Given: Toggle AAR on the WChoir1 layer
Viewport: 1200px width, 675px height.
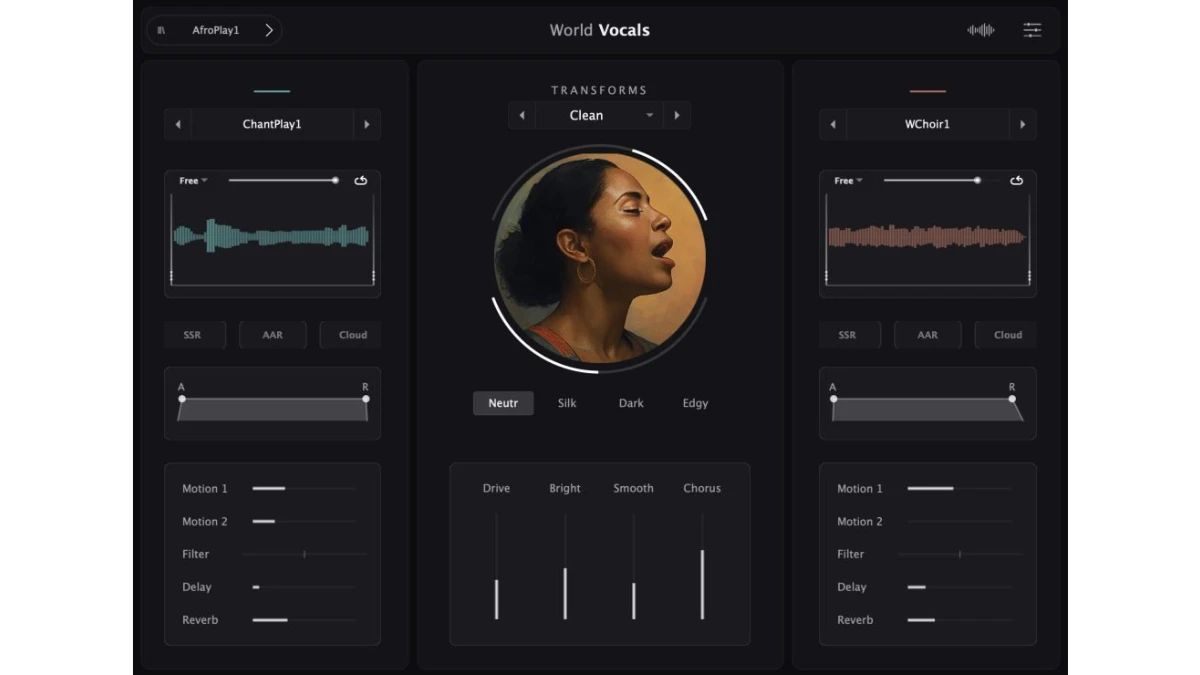Looking at the screenshot, I should (x=927, y=335).
